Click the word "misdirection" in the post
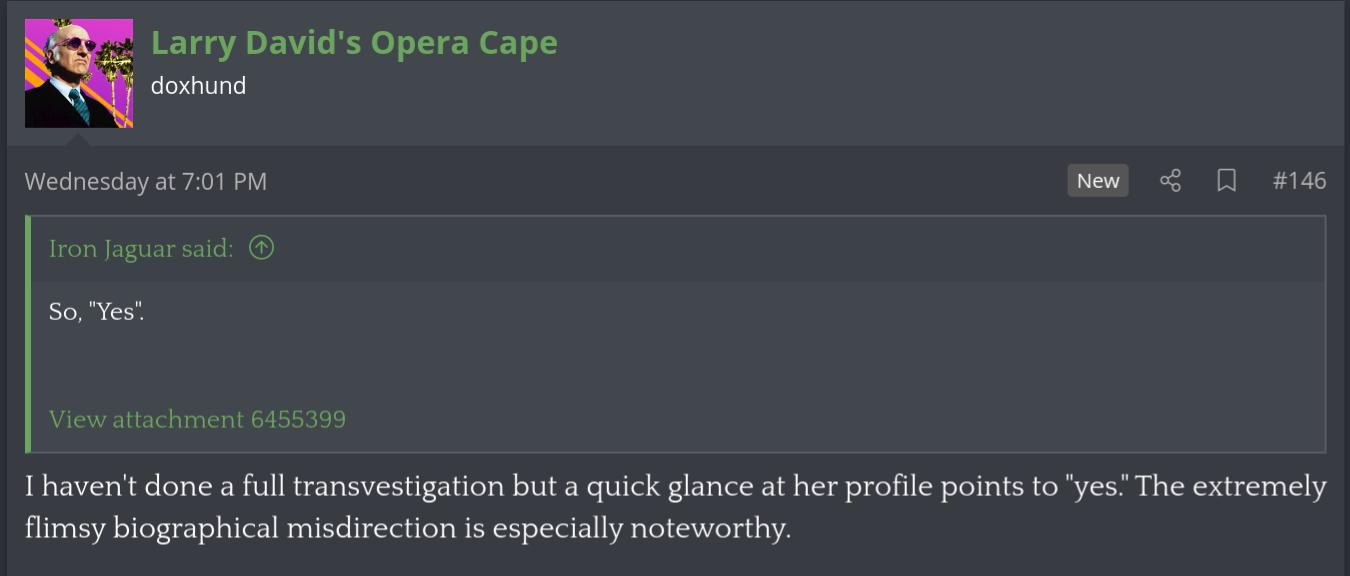The height and width of the screenshot is (576, 1350). click(x=371, y=528)
